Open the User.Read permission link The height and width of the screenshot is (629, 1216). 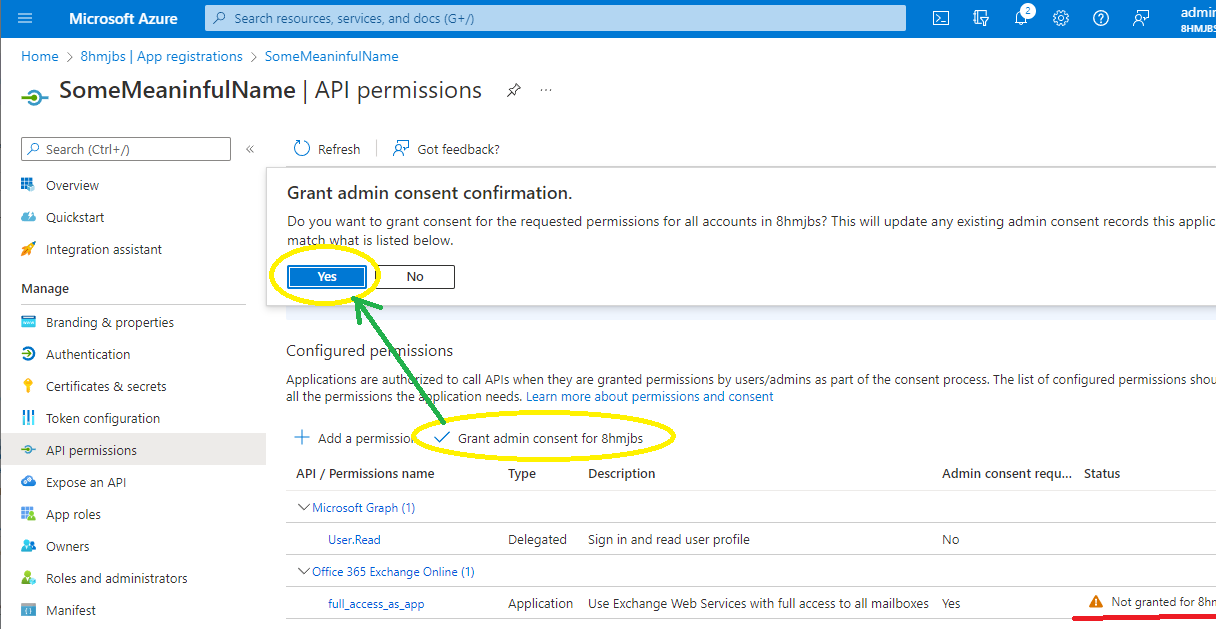[354, 539]
